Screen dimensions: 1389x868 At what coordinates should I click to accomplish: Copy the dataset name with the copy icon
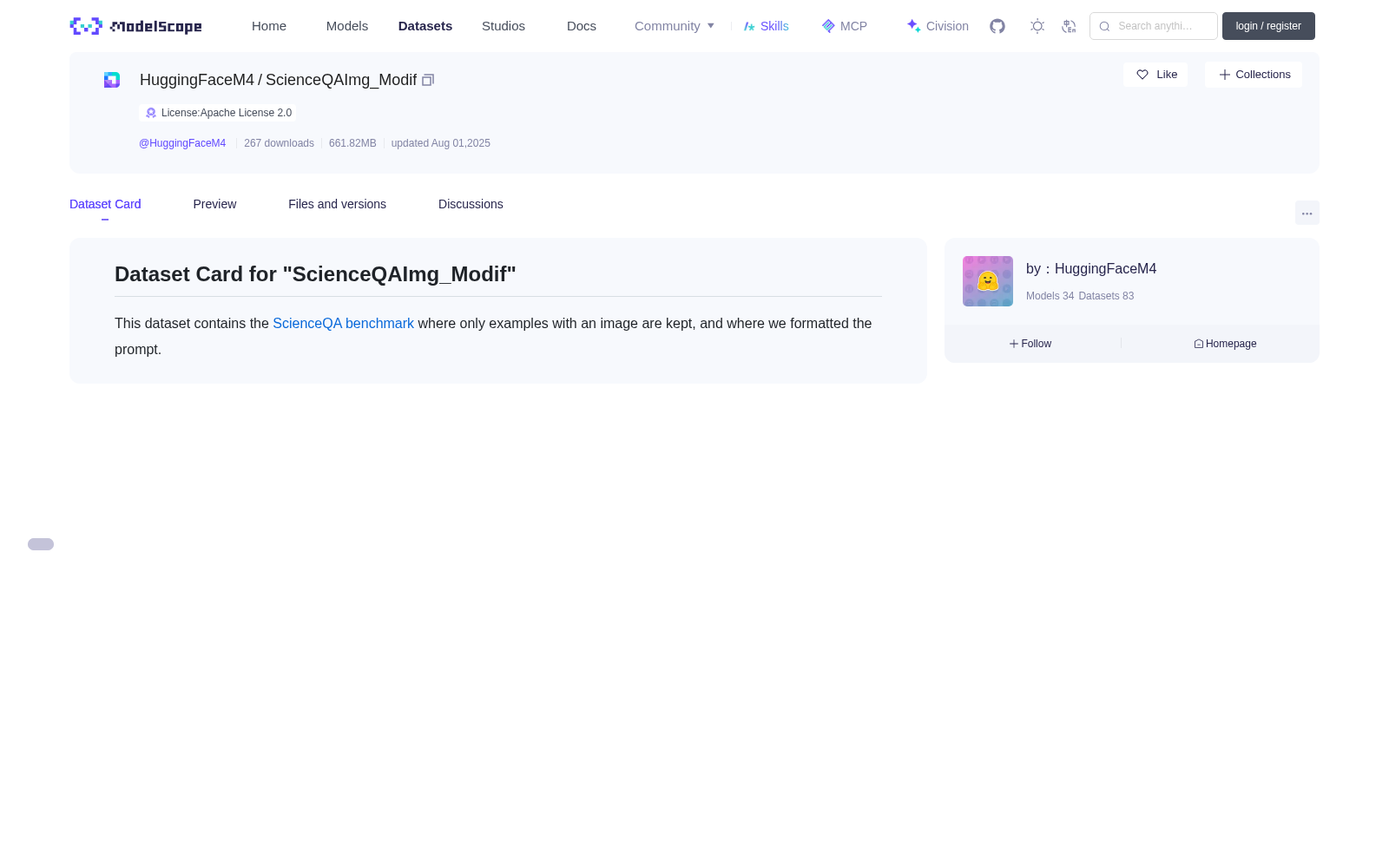[x=428, y=80]
